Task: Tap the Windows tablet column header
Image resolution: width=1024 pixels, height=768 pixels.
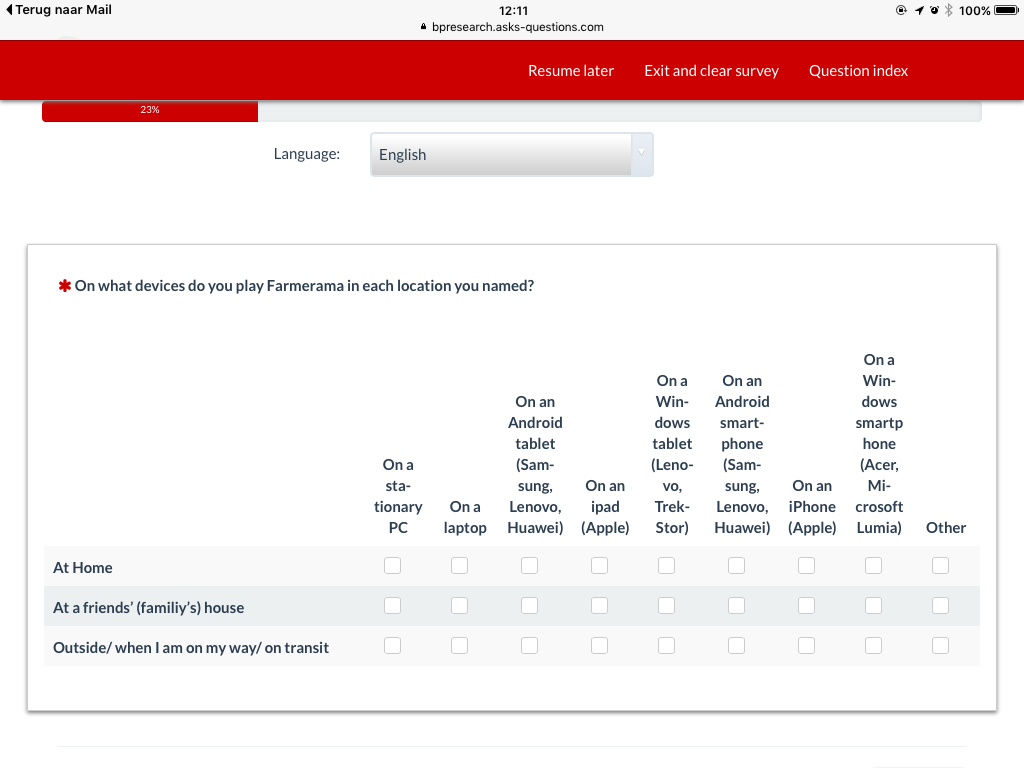Action: [673, 454]
